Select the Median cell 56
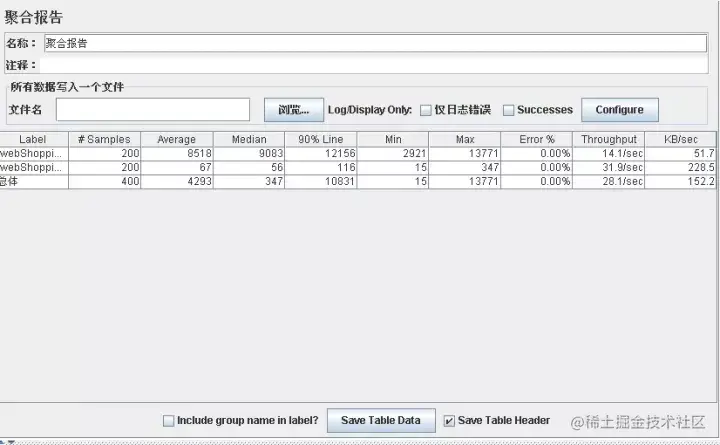720x445 pixels. [249, 168]
